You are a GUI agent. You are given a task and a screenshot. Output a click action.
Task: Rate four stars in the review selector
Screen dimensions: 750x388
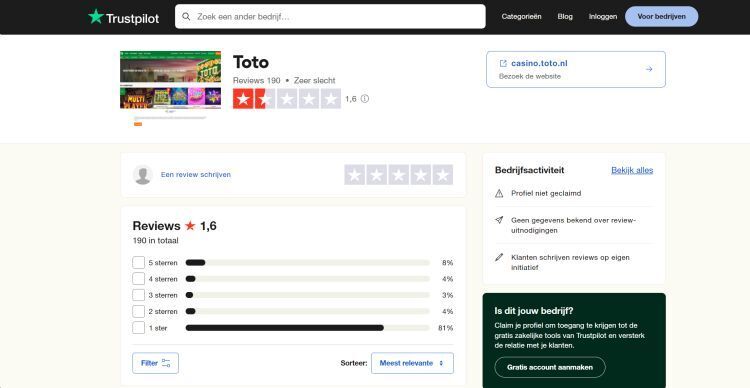[x=420, y=175]
